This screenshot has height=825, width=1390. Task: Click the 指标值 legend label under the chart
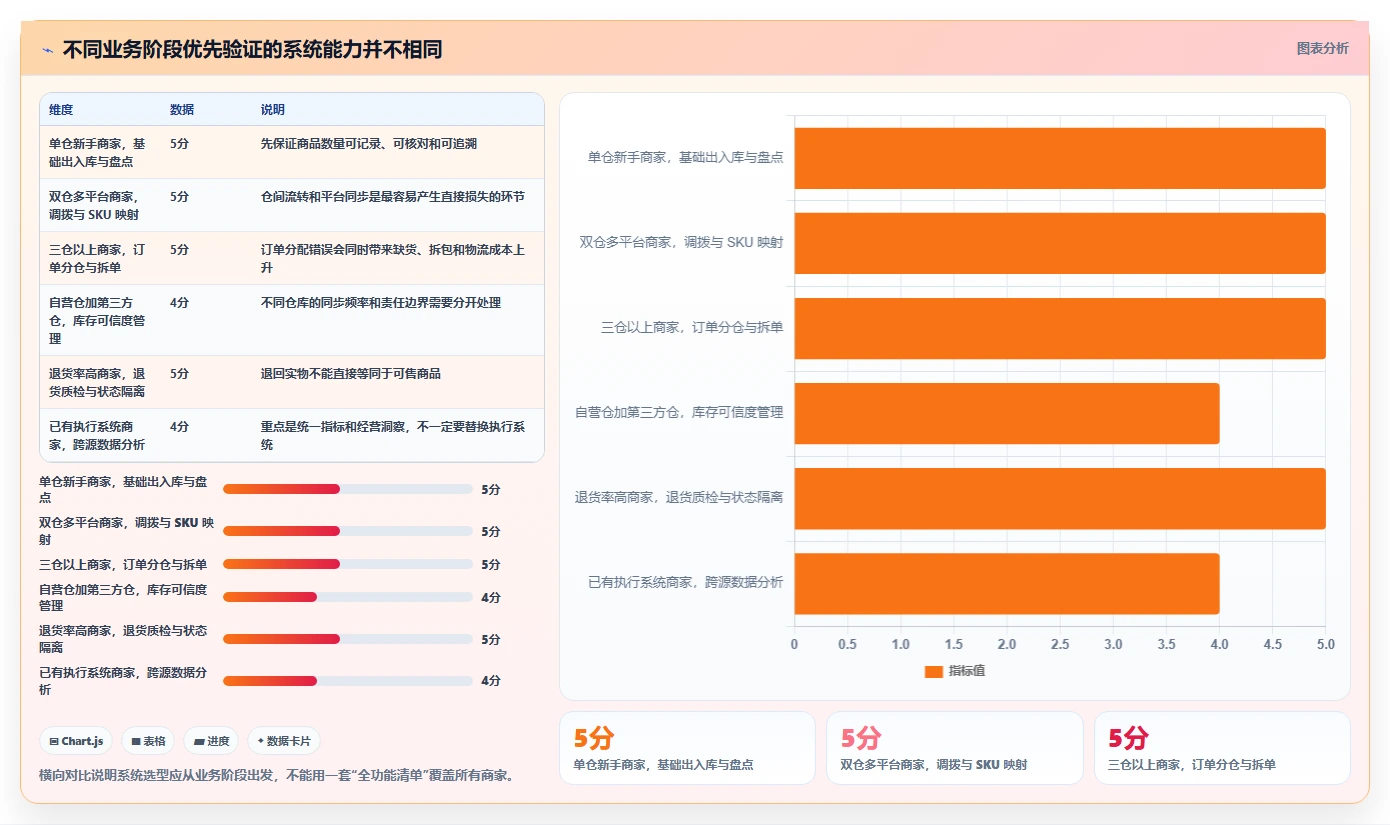967,671
